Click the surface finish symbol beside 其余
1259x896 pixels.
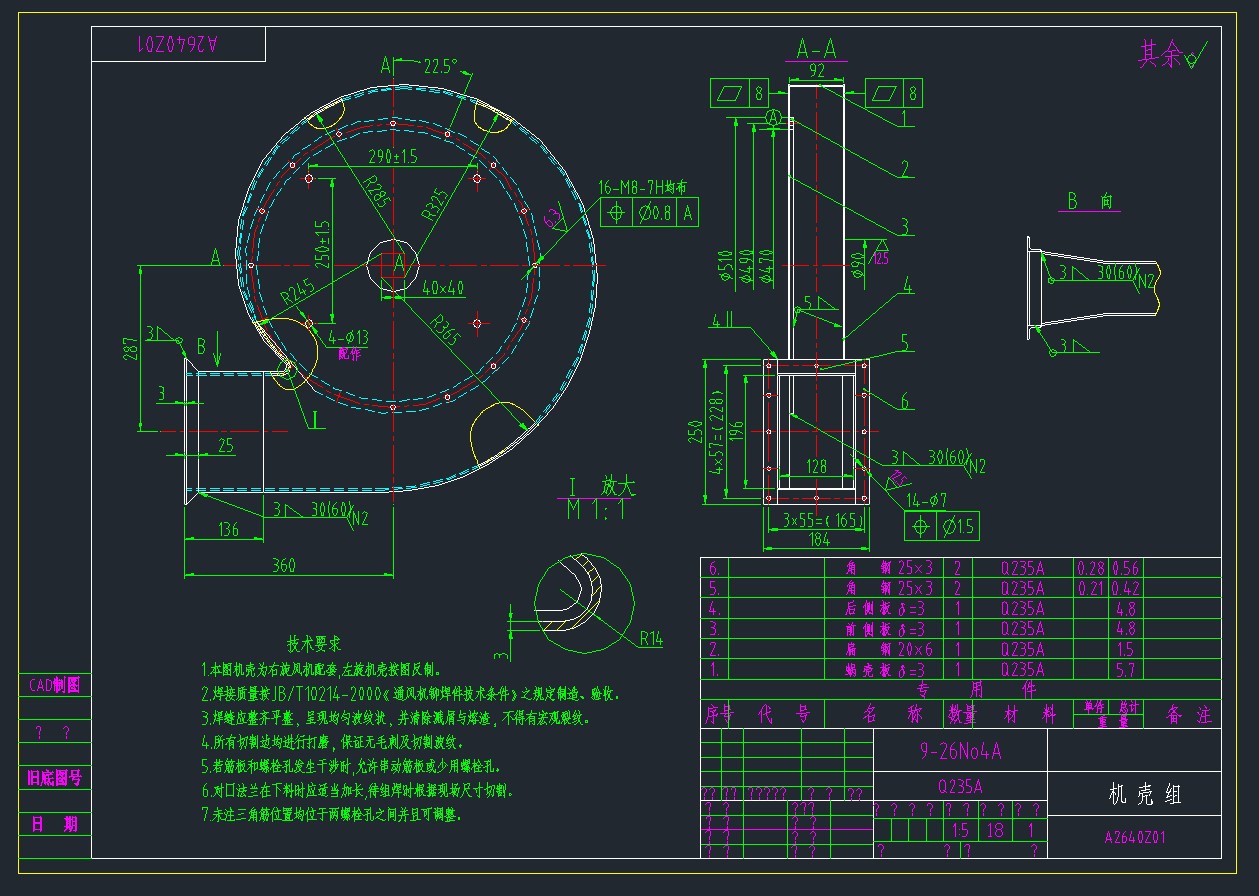(x=1196, y=56)
